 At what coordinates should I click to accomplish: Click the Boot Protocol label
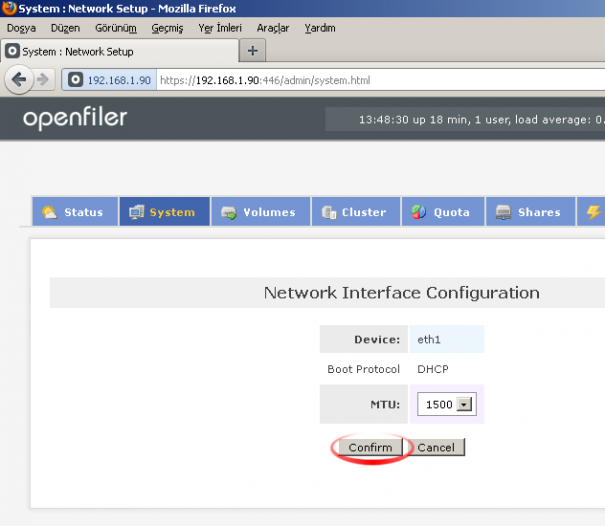363,369
